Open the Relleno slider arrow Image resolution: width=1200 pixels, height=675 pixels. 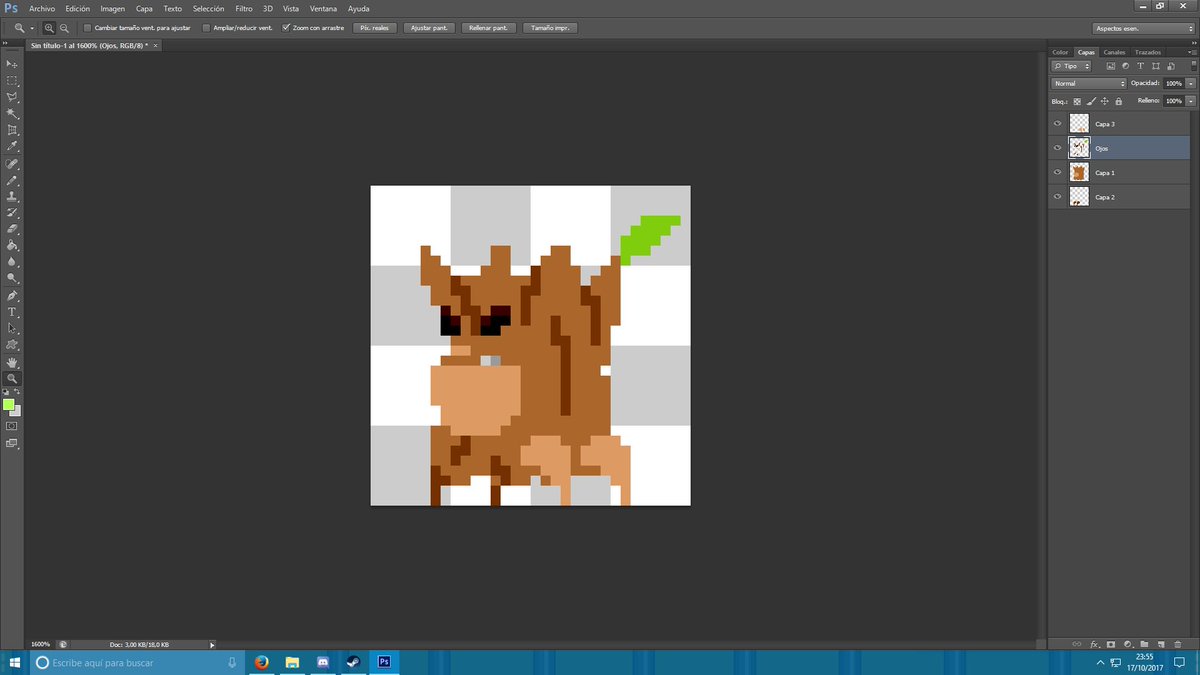[x=1190, y=101]
